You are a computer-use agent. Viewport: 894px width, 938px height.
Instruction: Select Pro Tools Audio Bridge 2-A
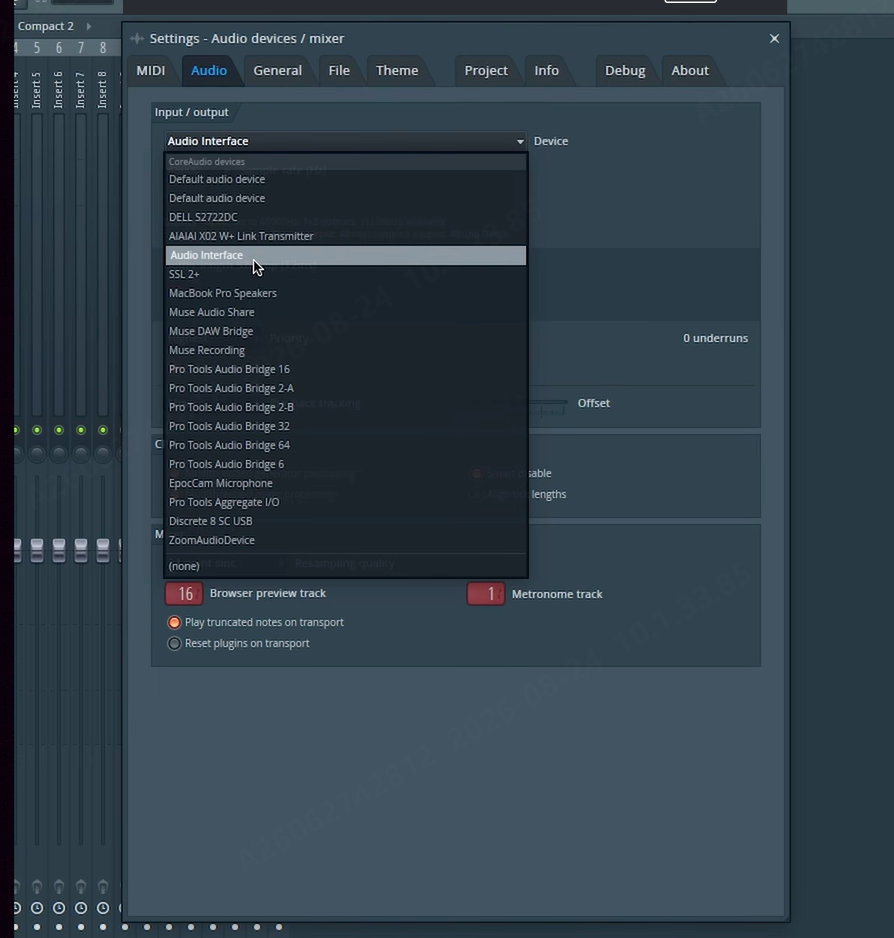pyautogui.click(x=346, y=388)
